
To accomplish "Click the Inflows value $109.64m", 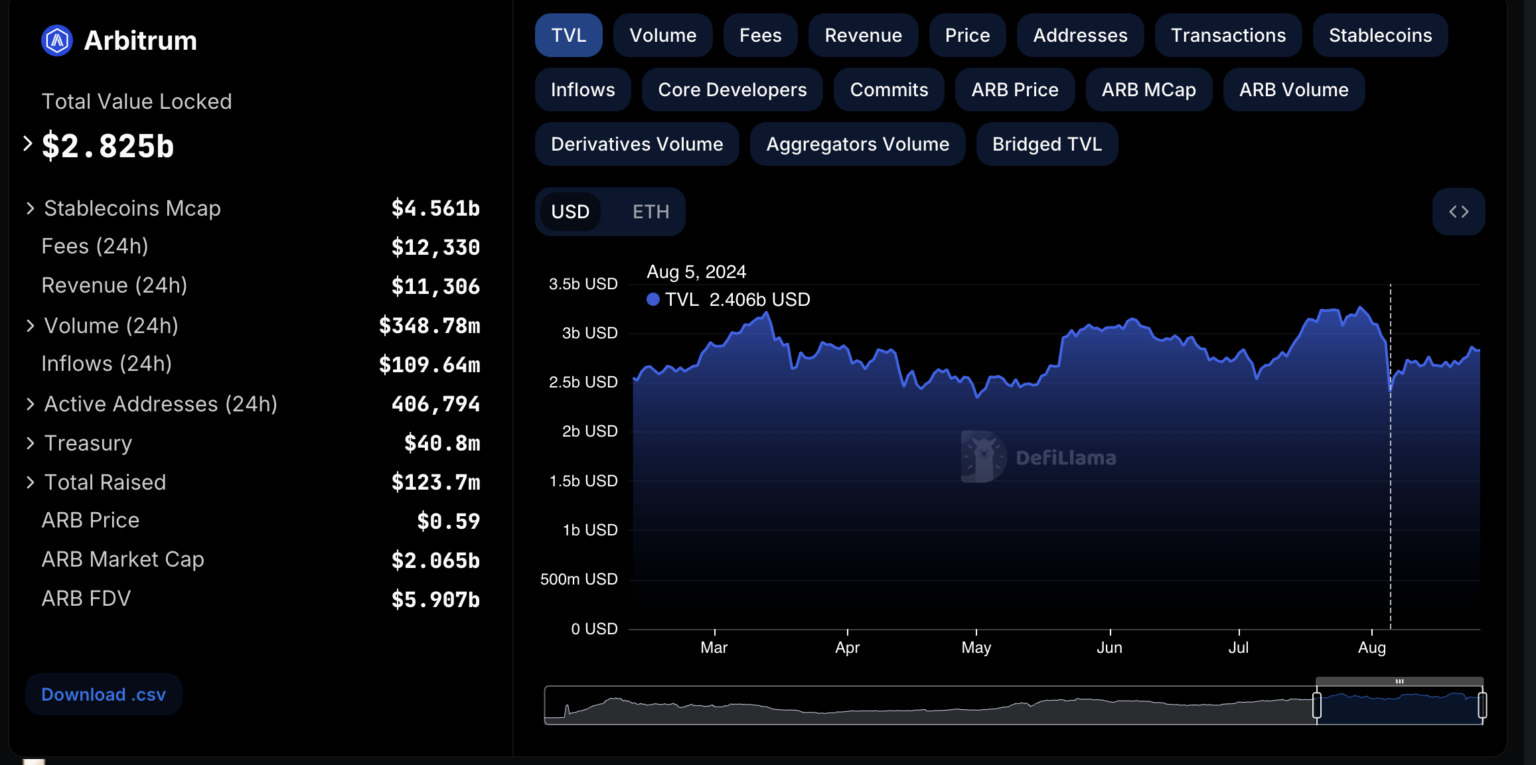I will click(430, 364).
